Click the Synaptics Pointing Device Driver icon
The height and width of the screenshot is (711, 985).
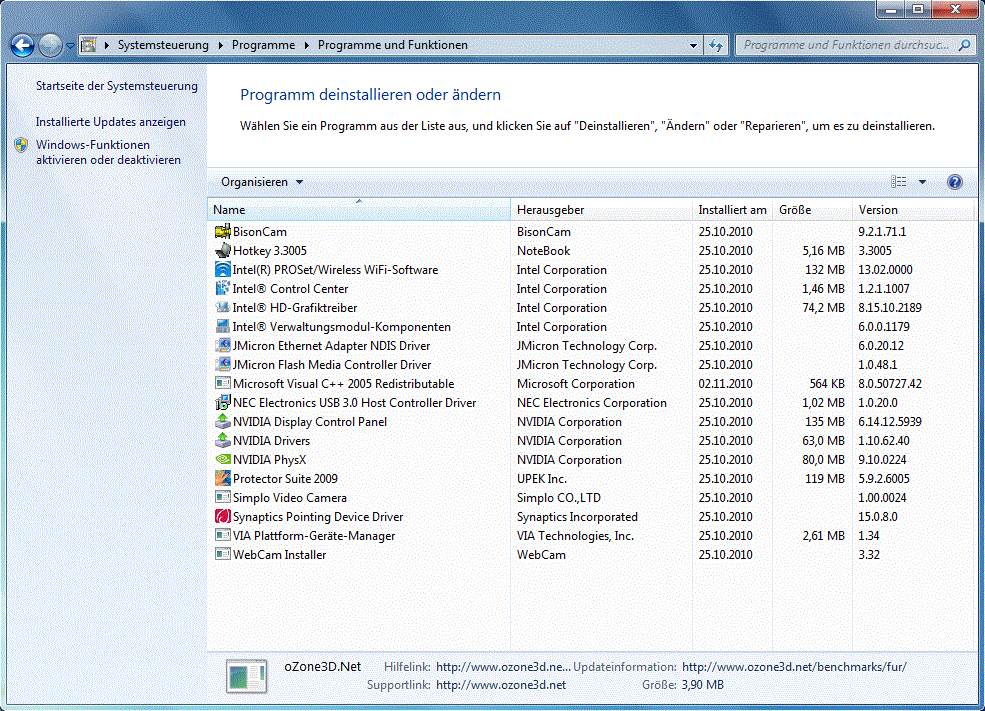(x=222, y=517)
